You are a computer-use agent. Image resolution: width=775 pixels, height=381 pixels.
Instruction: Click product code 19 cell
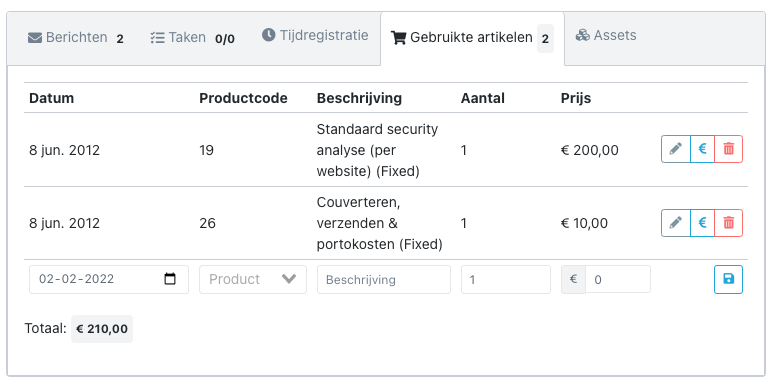click(x=207, y=150)
